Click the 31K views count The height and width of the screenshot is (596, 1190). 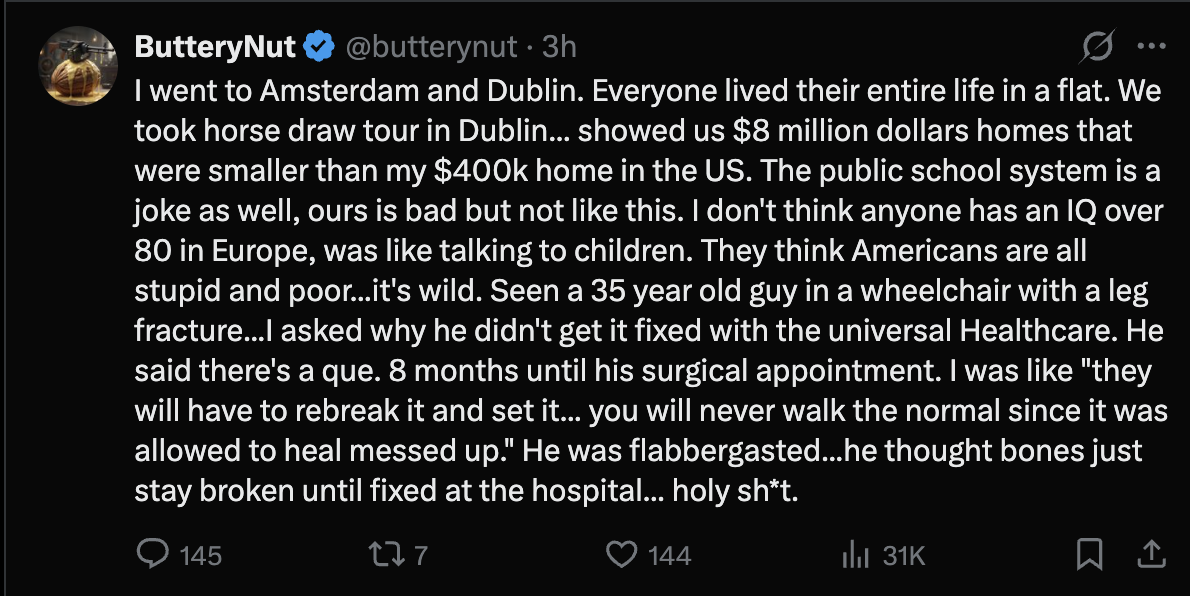coord(905,555)
